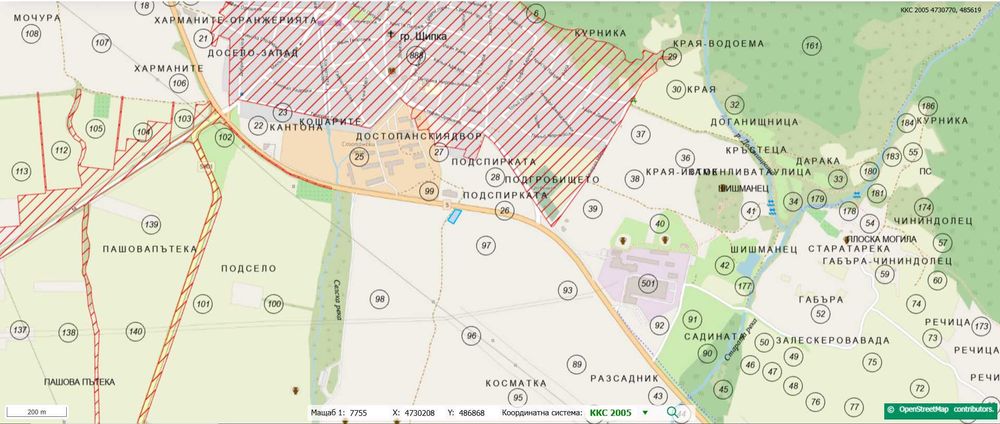Click cadastral zone marker 139
The height and width of the screenshot is (424, 1000).
click(151, 224)
